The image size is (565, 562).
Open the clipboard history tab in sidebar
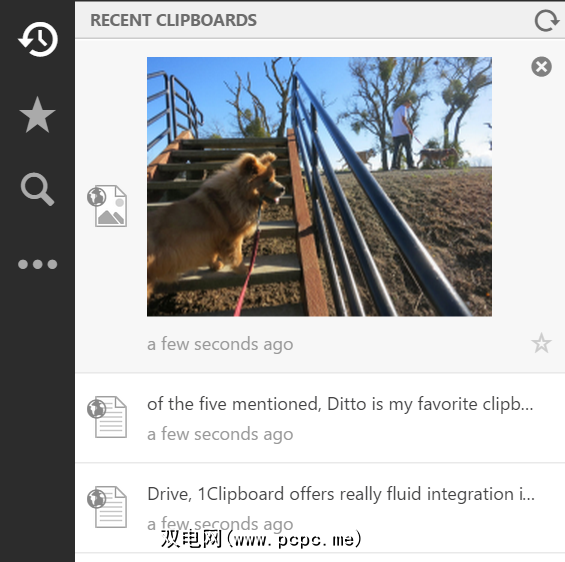pyautogui.click(x=38, y=39)
